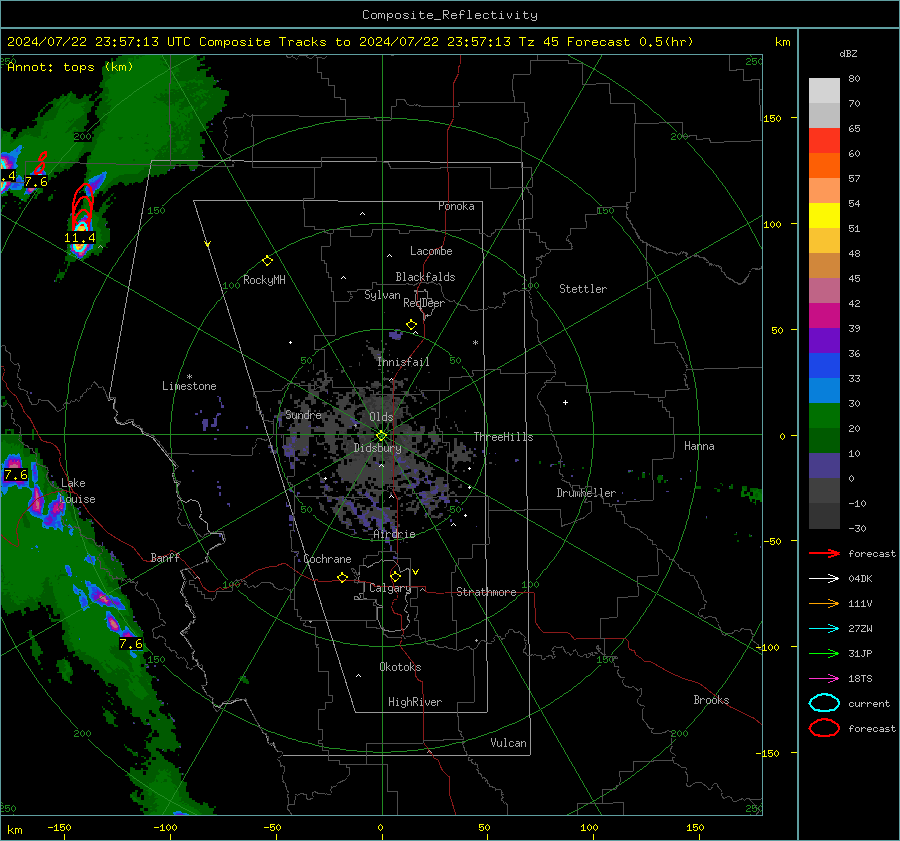Click the Brooks city label

pyautogui.click(x=711, y=700)
